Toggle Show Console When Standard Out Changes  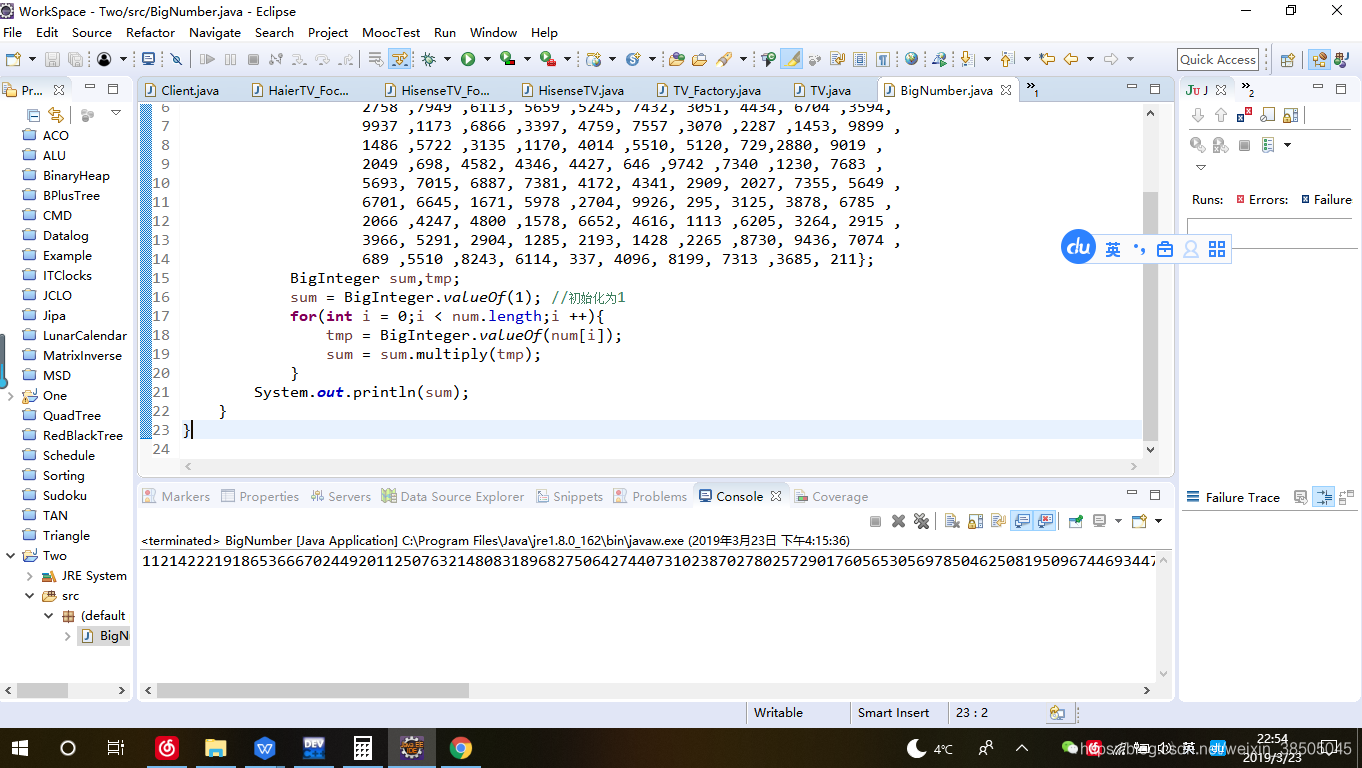[x=1022, y=521]
